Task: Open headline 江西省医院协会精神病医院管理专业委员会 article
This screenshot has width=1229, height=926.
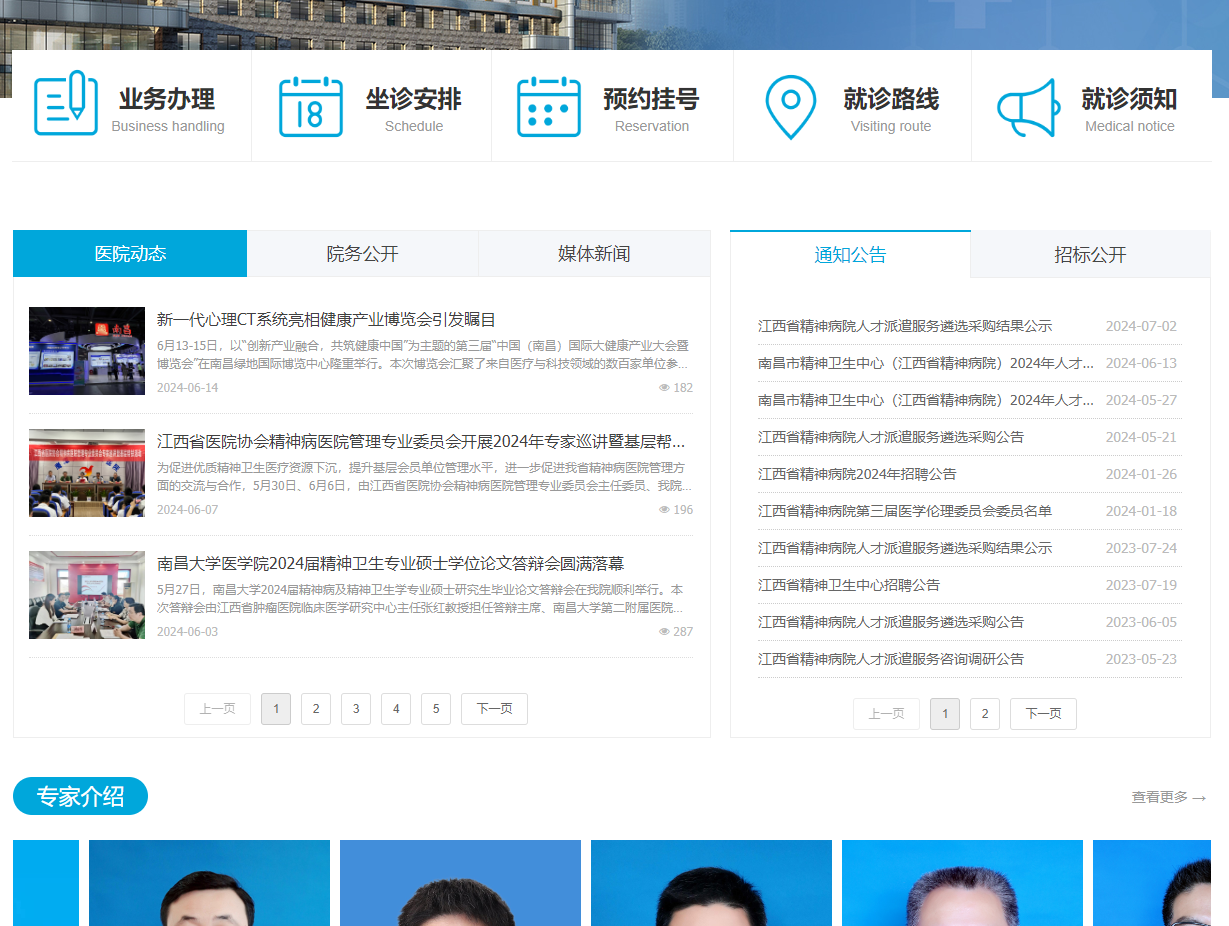Action: (x=421, y=442)
